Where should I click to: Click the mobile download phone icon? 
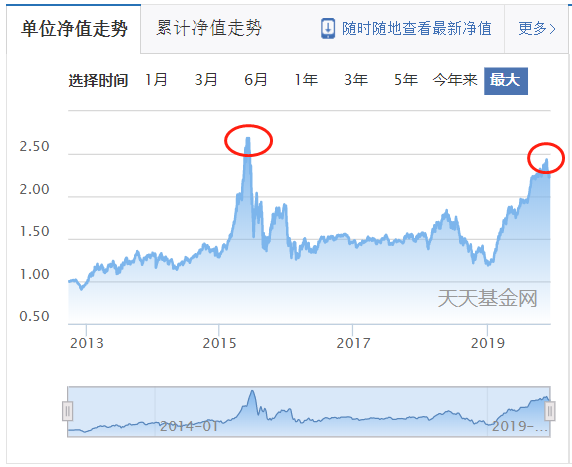pos(328,28)
